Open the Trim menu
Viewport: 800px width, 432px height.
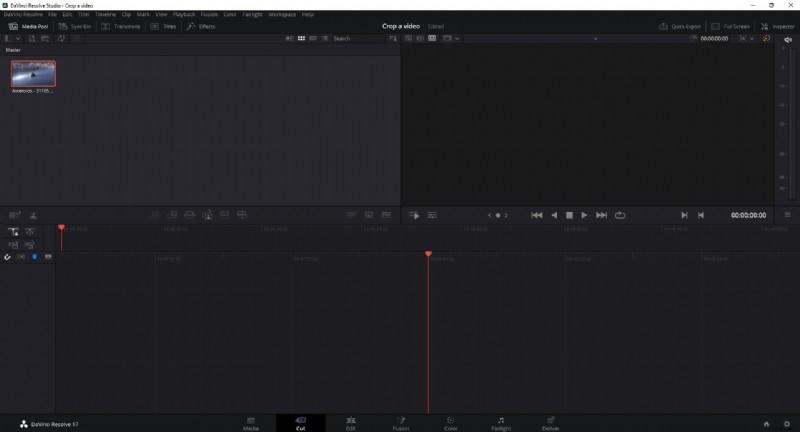(84, 14)
